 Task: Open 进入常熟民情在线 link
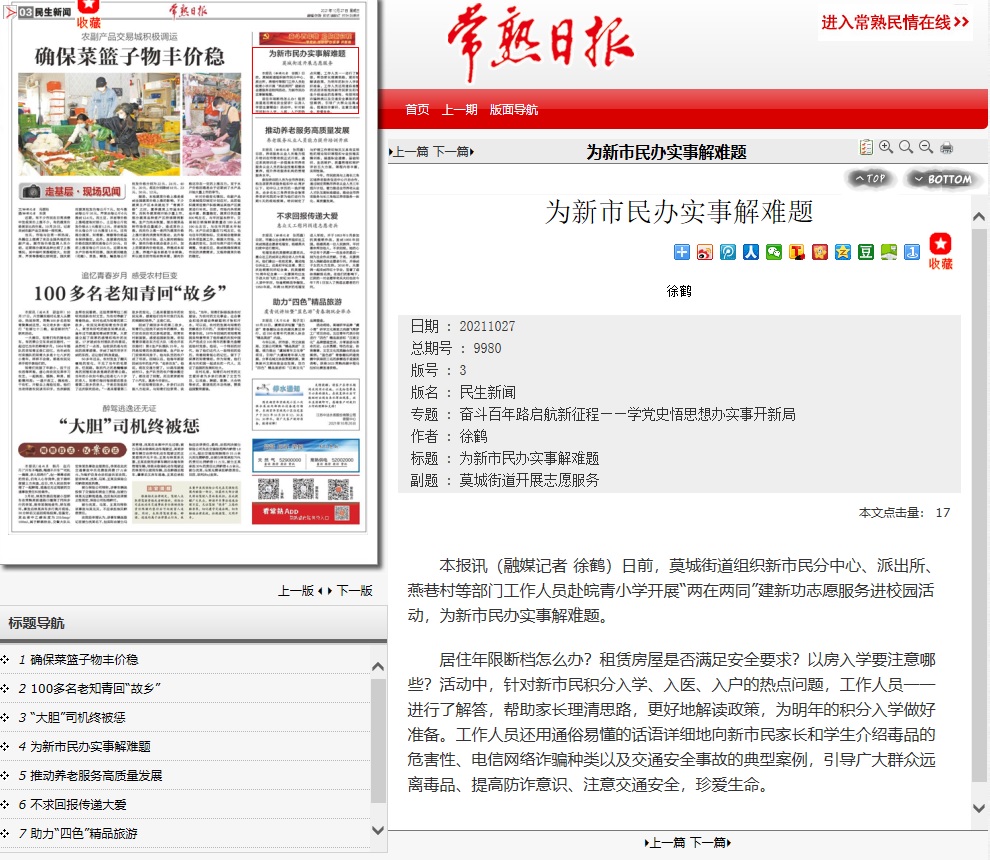[x=895, y=23]
